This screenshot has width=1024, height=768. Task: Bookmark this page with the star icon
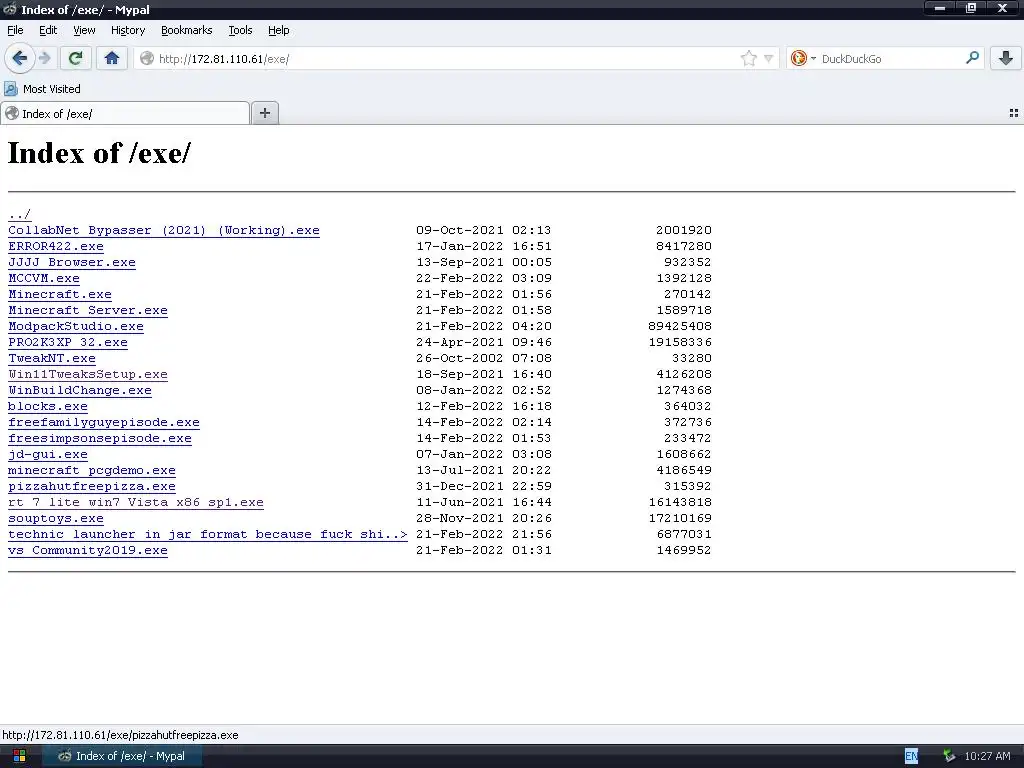tap(748, 59)
